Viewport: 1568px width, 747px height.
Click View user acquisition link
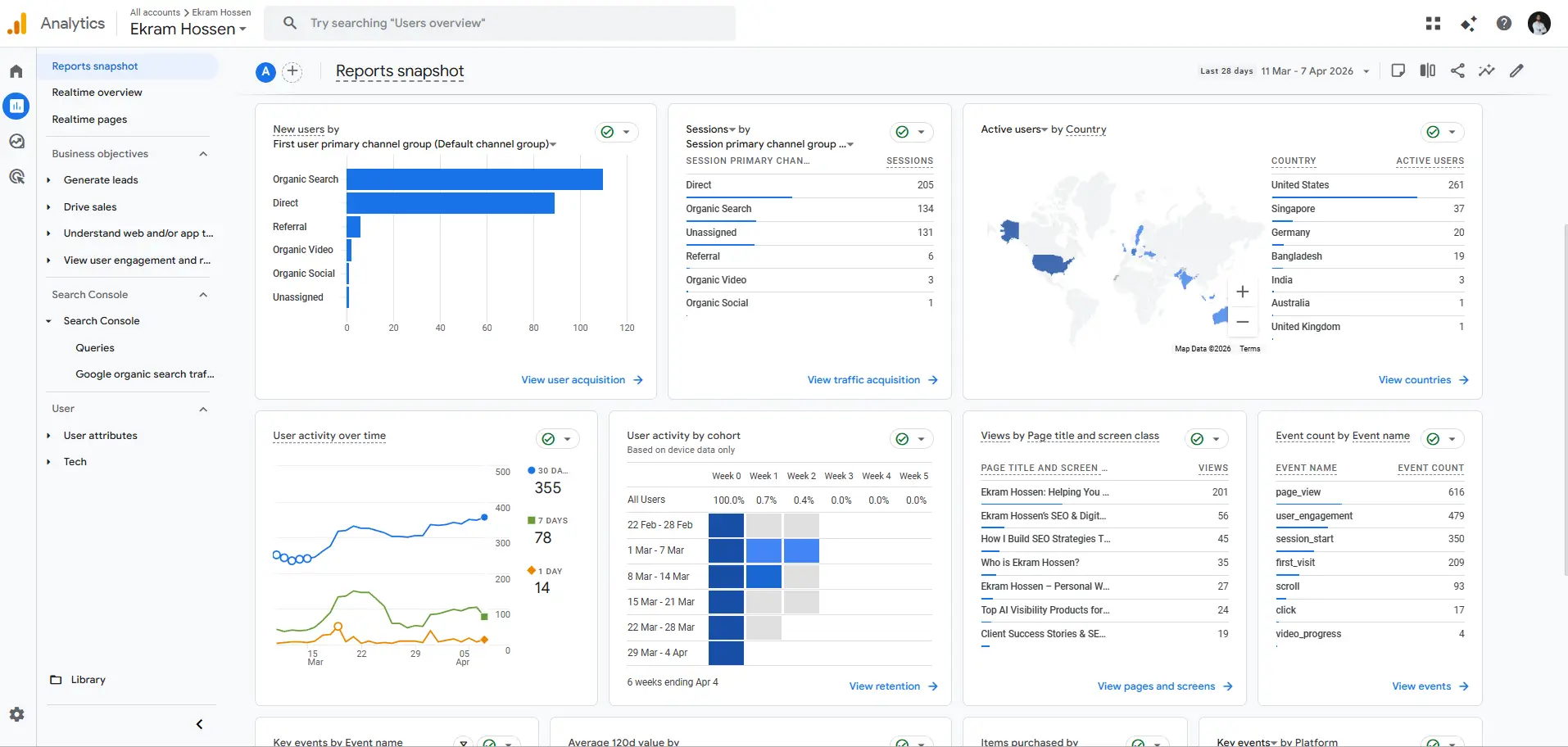582,380
